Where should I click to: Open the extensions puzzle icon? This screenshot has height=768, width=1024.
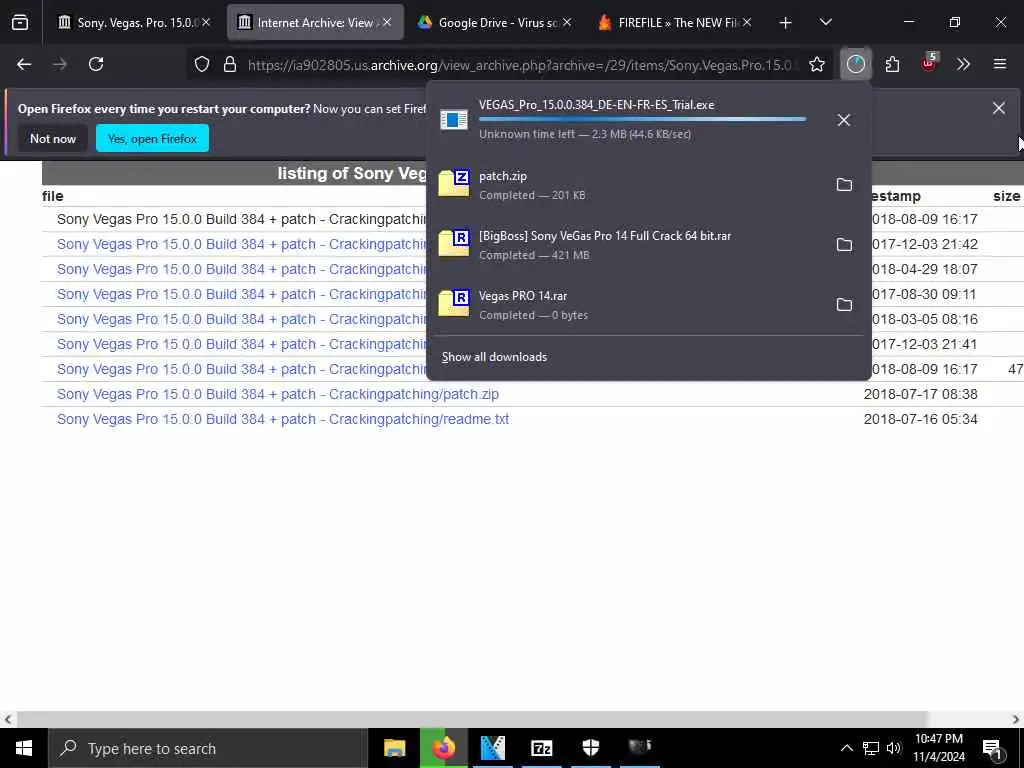point(892,64)
